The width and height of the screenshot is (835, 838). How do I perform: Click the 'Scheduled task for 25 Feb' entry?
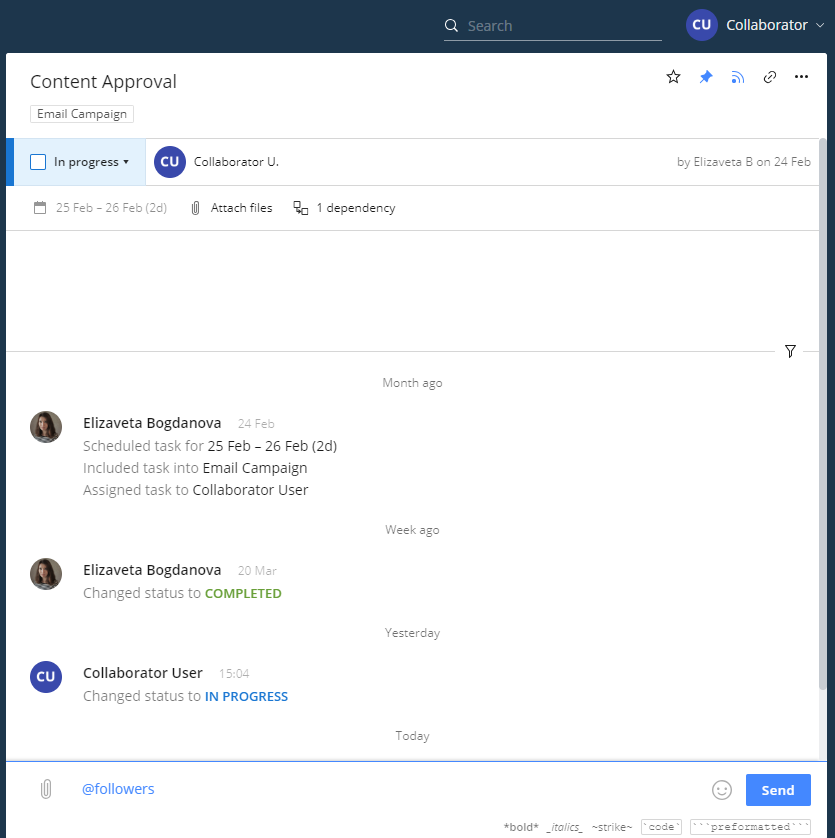(x=210, y=446)
